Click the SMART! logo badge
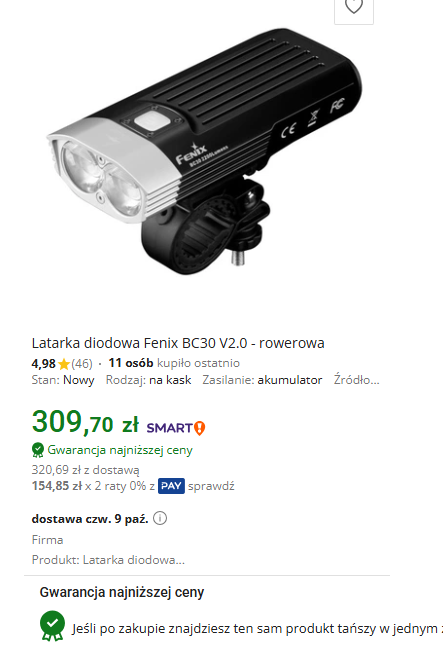The image size is (443, 648). (x=176, y=428)
